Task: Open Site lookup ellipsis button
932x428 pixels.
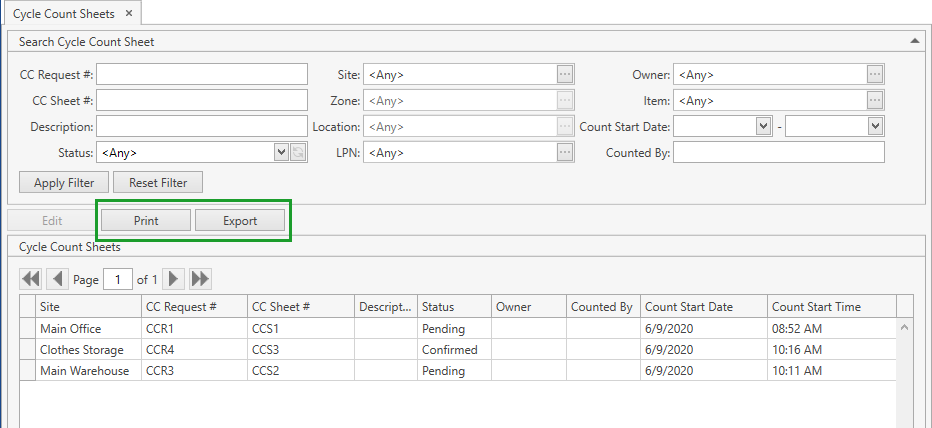Action: (x=565, y=74)
